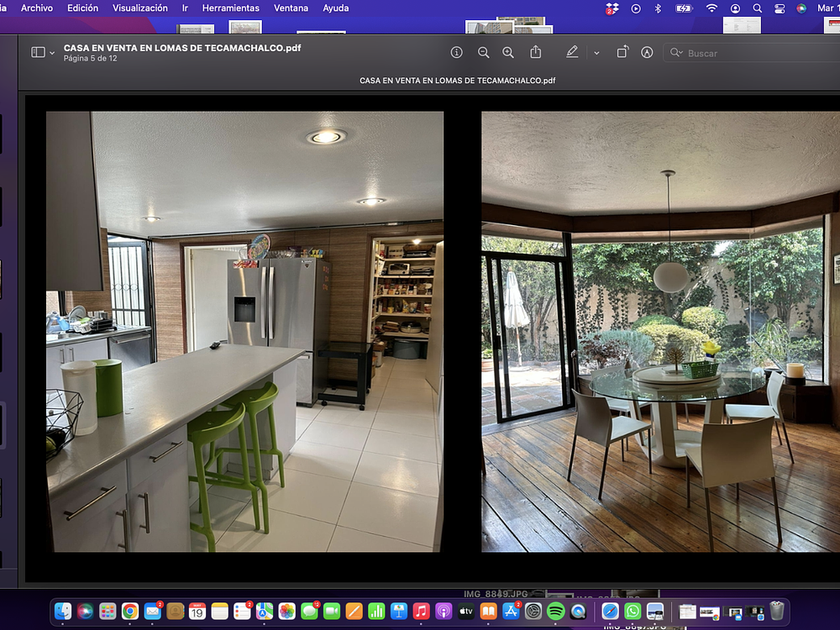840x630 pixels.
Task: Open Messages from the Dock
Action: click(x=310, y=611)
